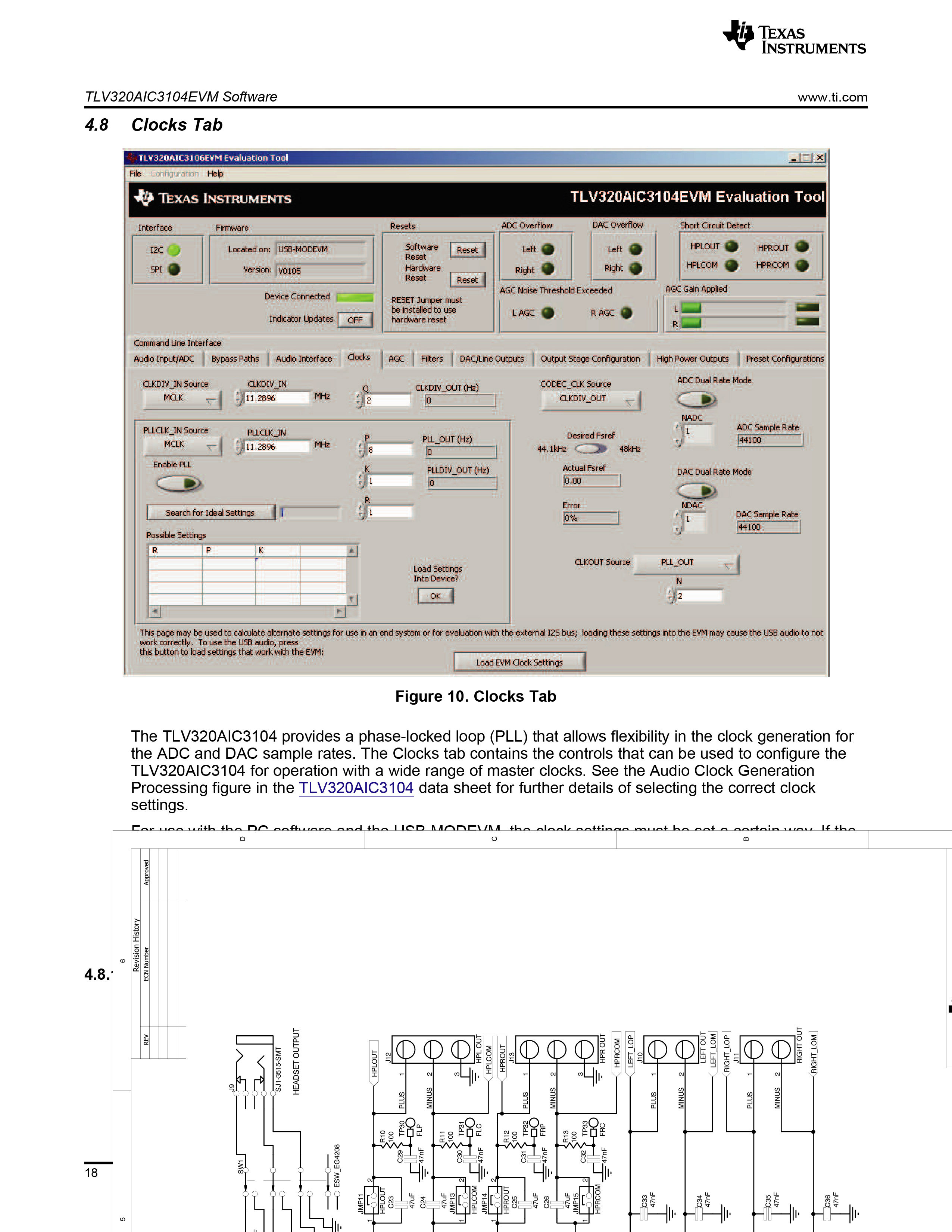
Task: Click the HPLCOM short circuit indicator LED
Action: [x=731, y=265]
